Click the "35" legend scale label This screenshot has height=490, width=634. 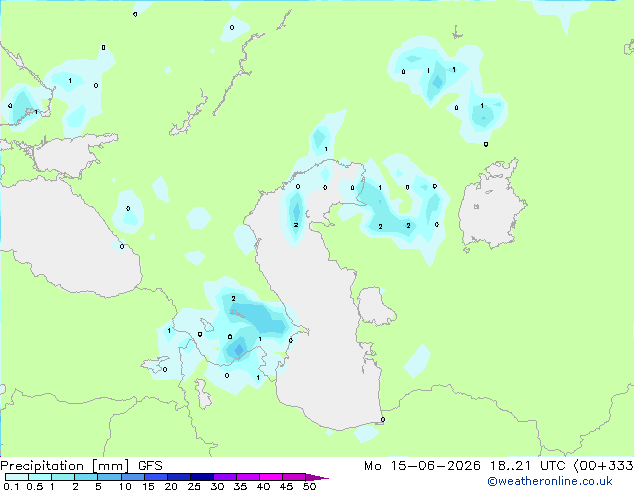tap(240, 486)
